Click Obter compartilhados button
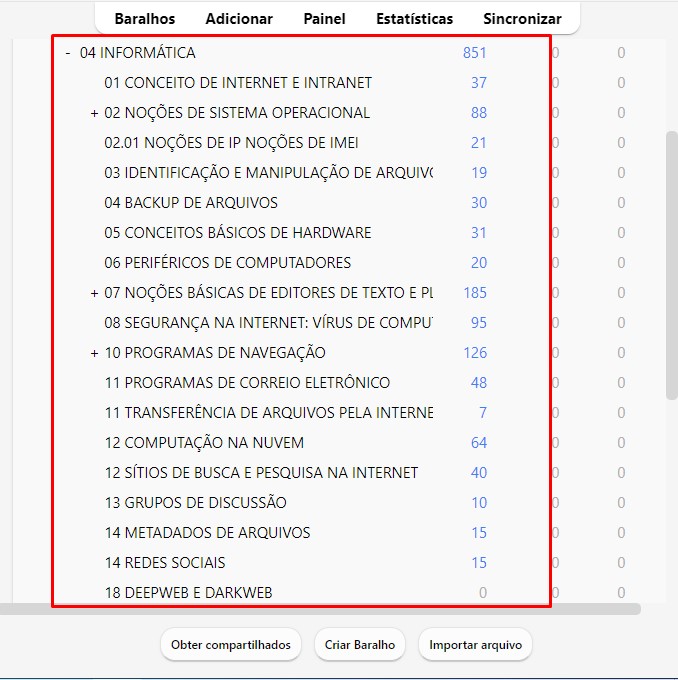678x680 pixels. coord(231,645)
